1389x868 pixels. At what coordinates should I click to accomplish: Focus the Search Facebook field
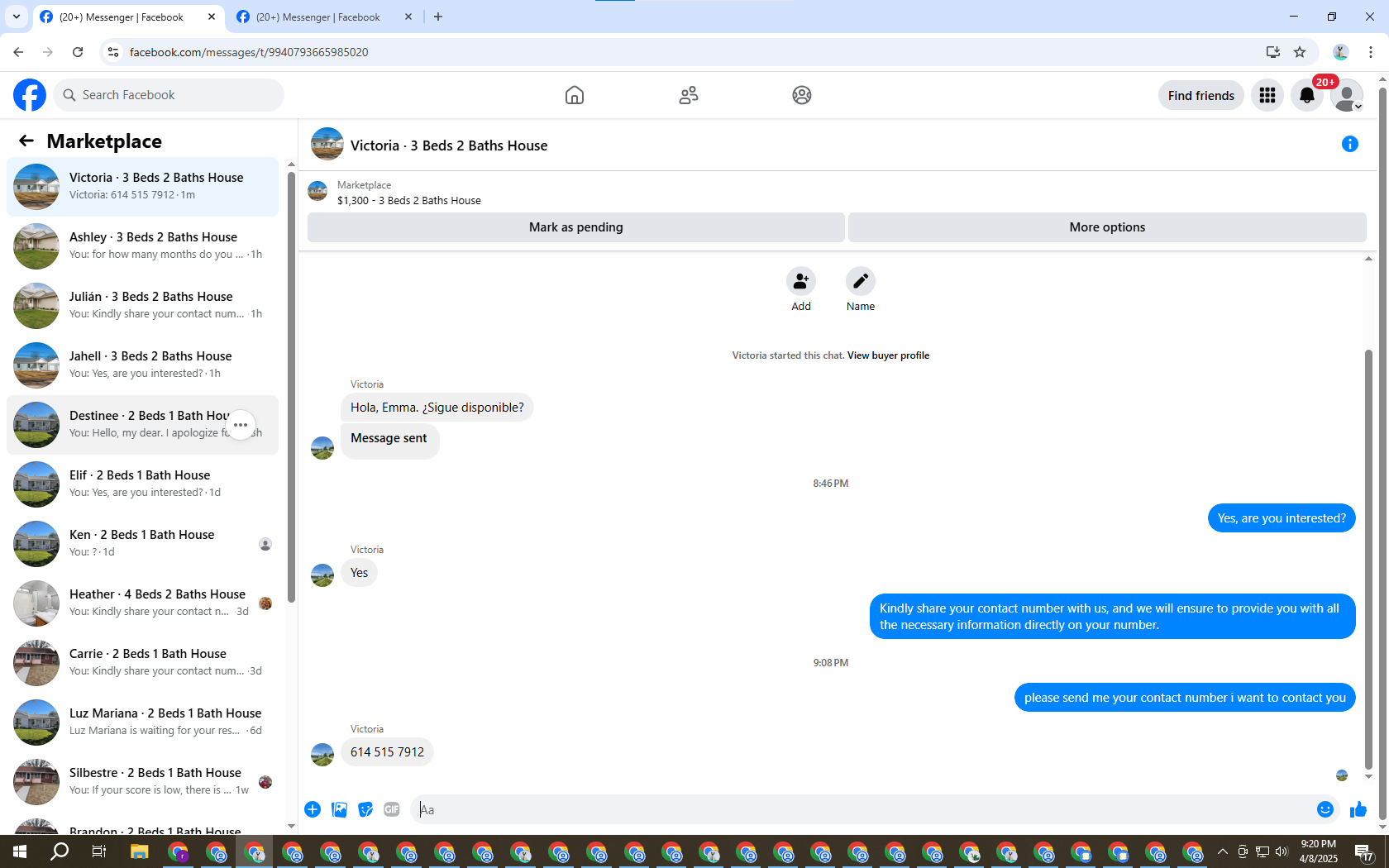(x=169, y=95)
